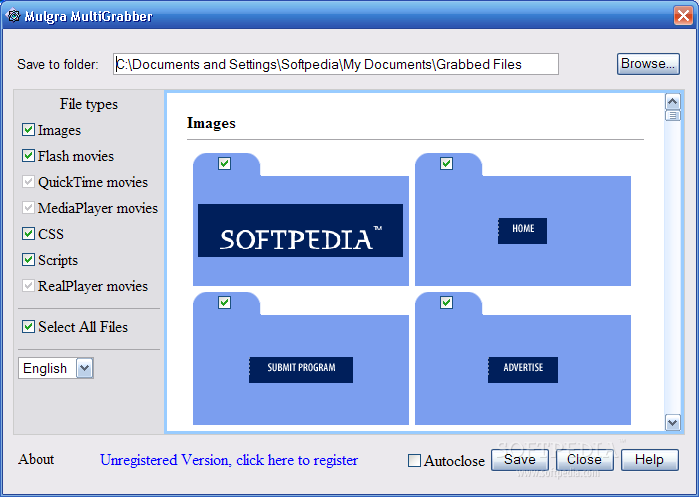The height and width of the screenshot is (497, 699).
Task: Close the MultiGrabber window with the X
Action: click(683, 16)
